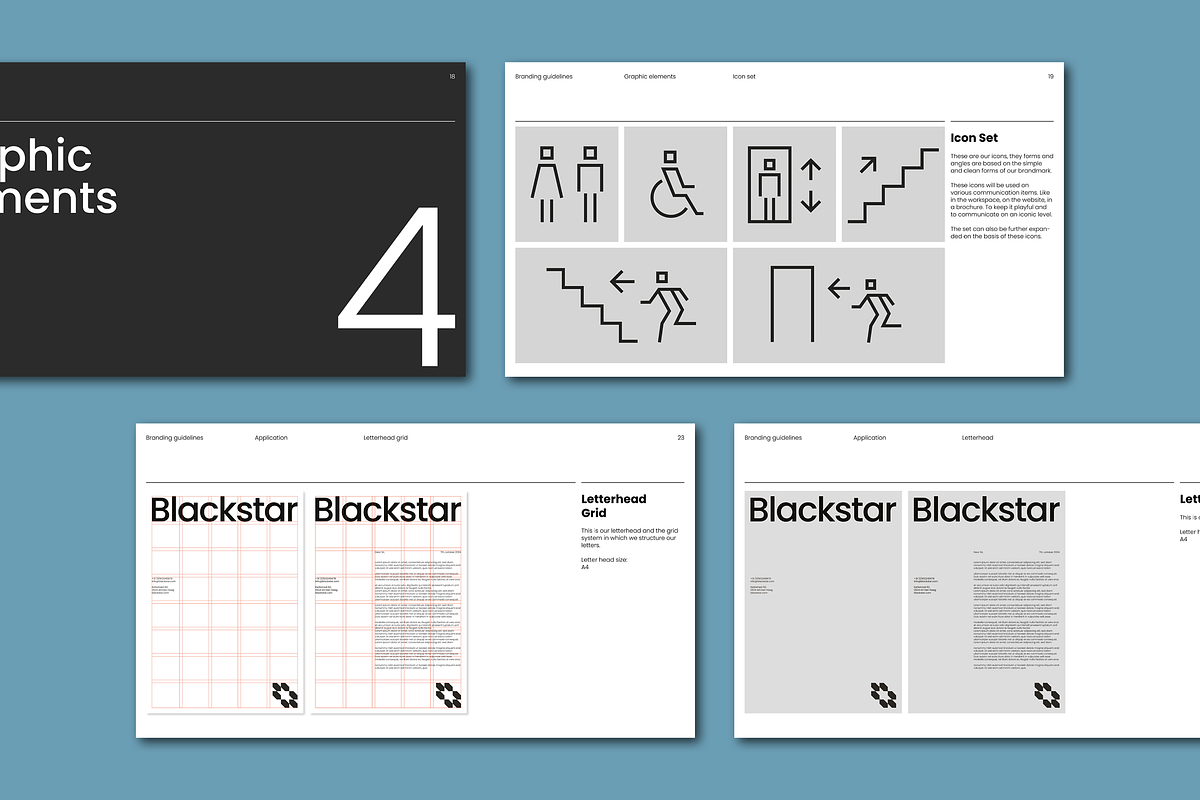1200x800 pixels.
Task: Click brandmark on blank letterhead grid sheet
Action: (285, 695)
